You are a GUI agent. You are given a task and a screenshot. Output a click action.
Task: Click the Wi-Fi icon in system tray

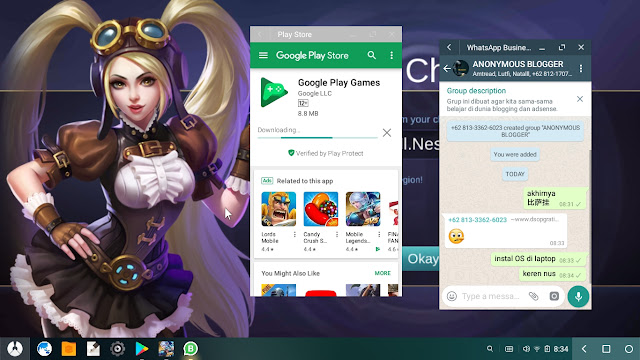coord(537,349)
